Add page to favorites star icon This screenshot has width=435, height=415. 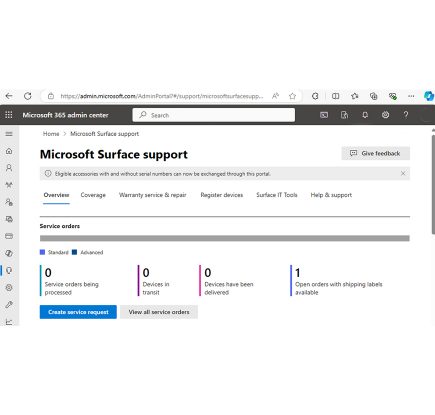[x=292, y=96]
